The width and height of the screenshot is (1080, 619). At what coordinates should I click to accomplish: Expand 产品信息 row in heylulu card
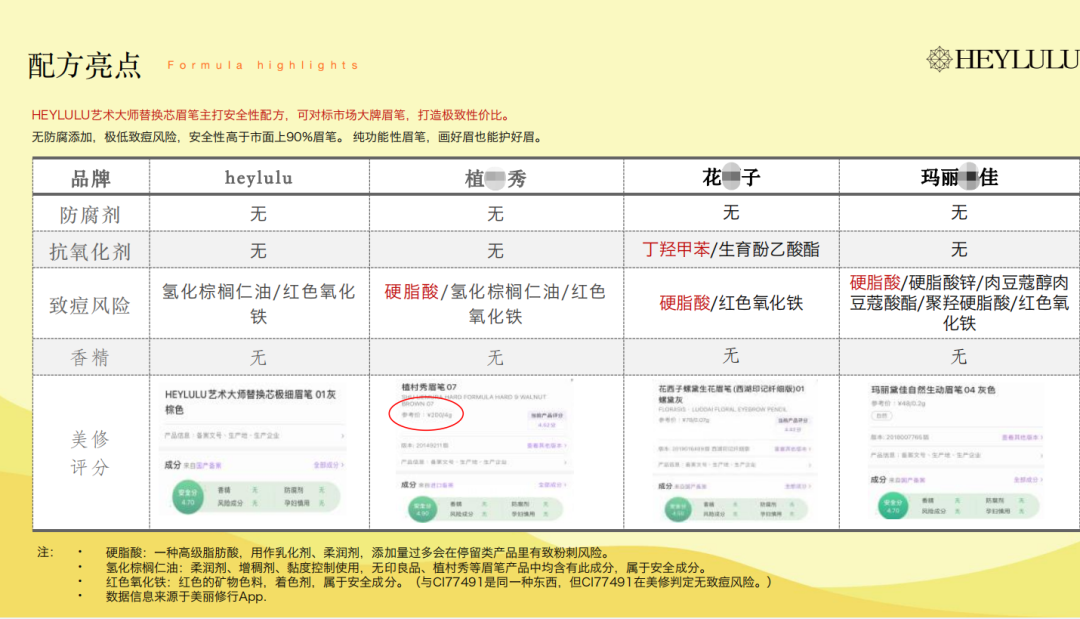[x=255, y=436]
